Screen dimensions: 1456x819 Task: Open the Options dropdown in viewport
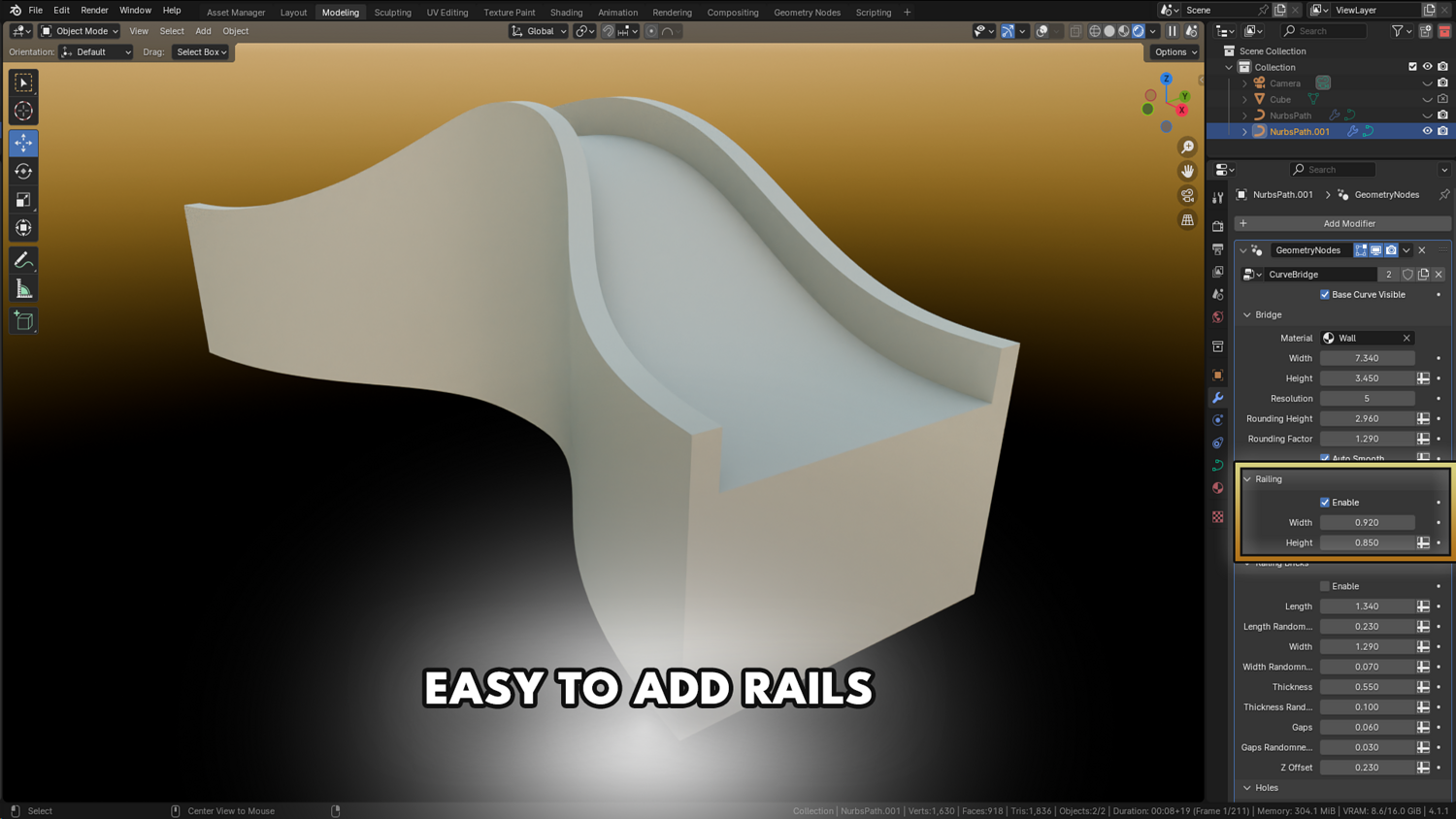1175,52
